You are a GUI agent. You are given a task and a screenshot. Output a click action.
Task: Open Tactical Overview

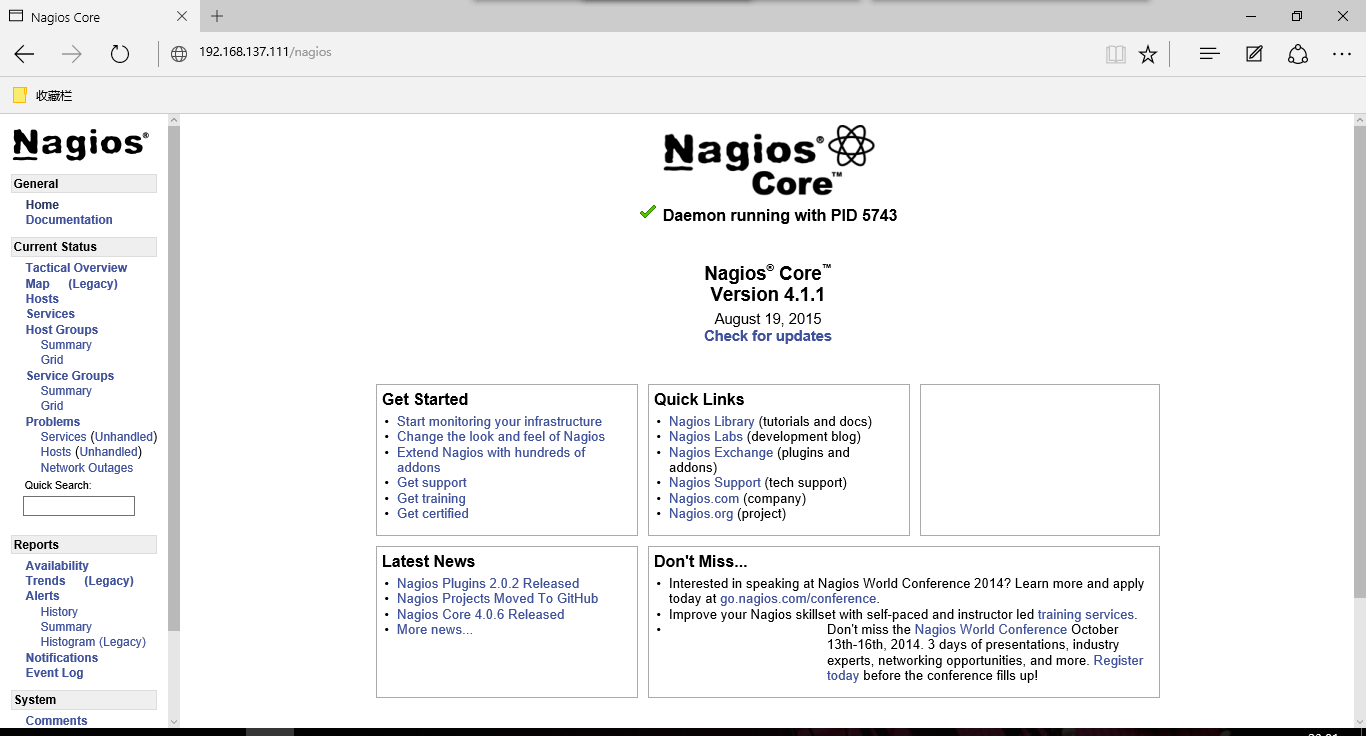tap(76, 268)
